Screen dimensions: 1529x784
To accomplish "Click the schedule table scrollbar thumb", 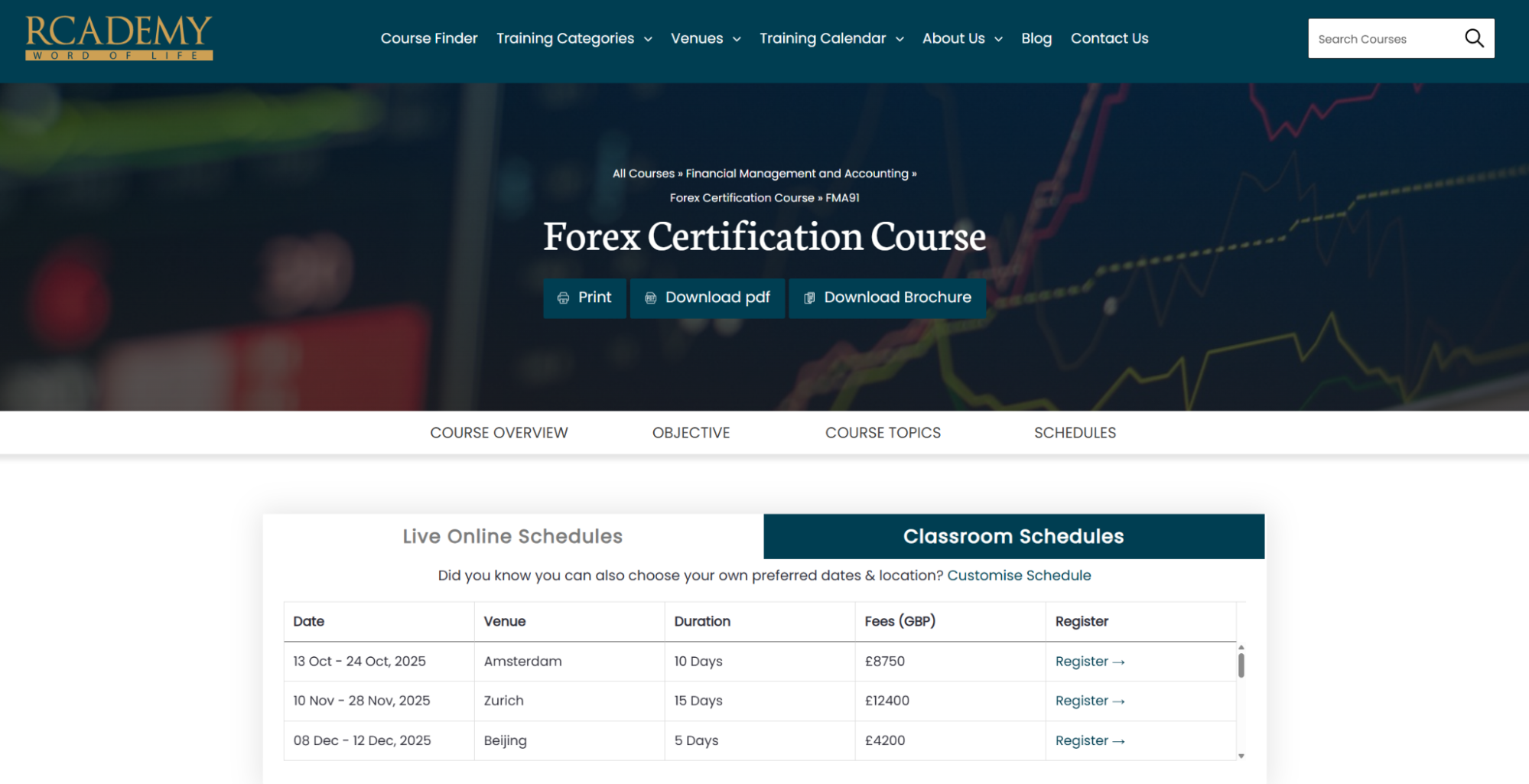I will coord(1241,665).
